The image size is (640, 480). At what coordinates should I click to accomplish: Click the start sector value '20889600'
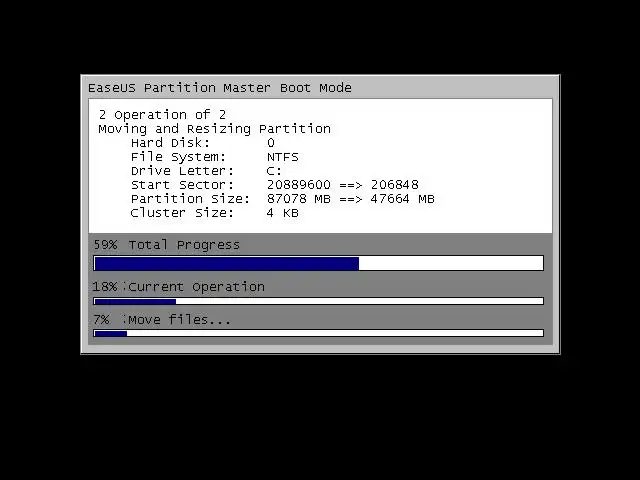[299, 185]
